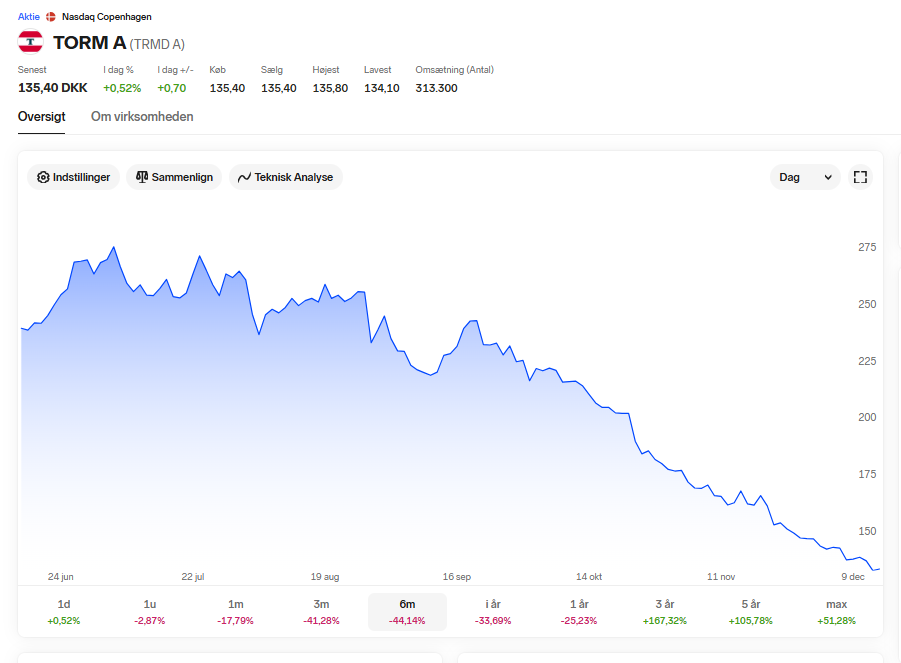Click the Senest column label

(32, 70)
